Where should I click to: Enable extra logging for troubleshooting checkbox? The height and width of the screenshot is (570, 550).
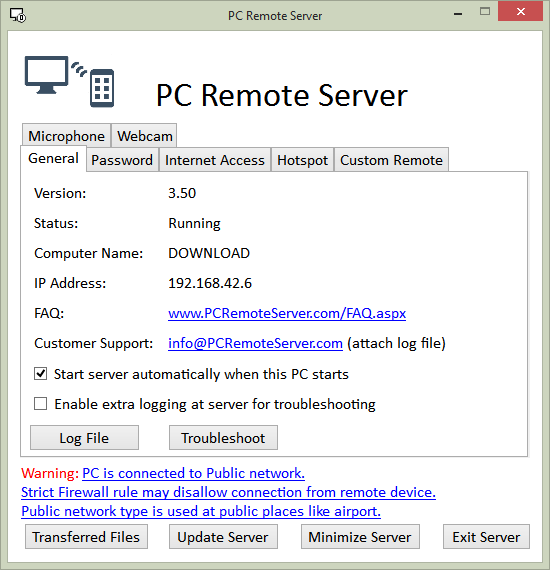[x=40, y=404]
